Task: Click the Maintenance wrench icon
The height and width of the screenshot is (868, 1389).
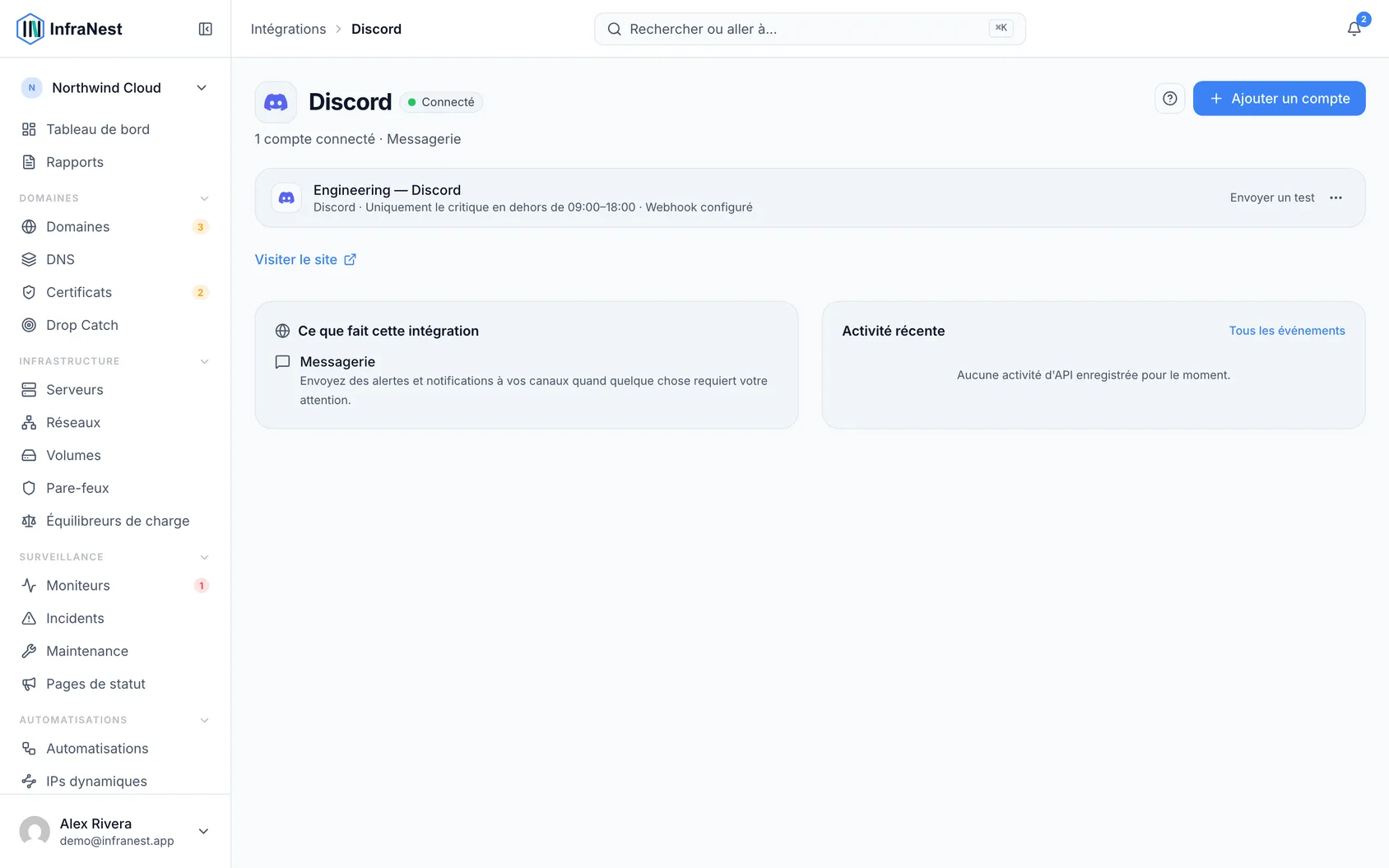Action: [x=29, y=651]
